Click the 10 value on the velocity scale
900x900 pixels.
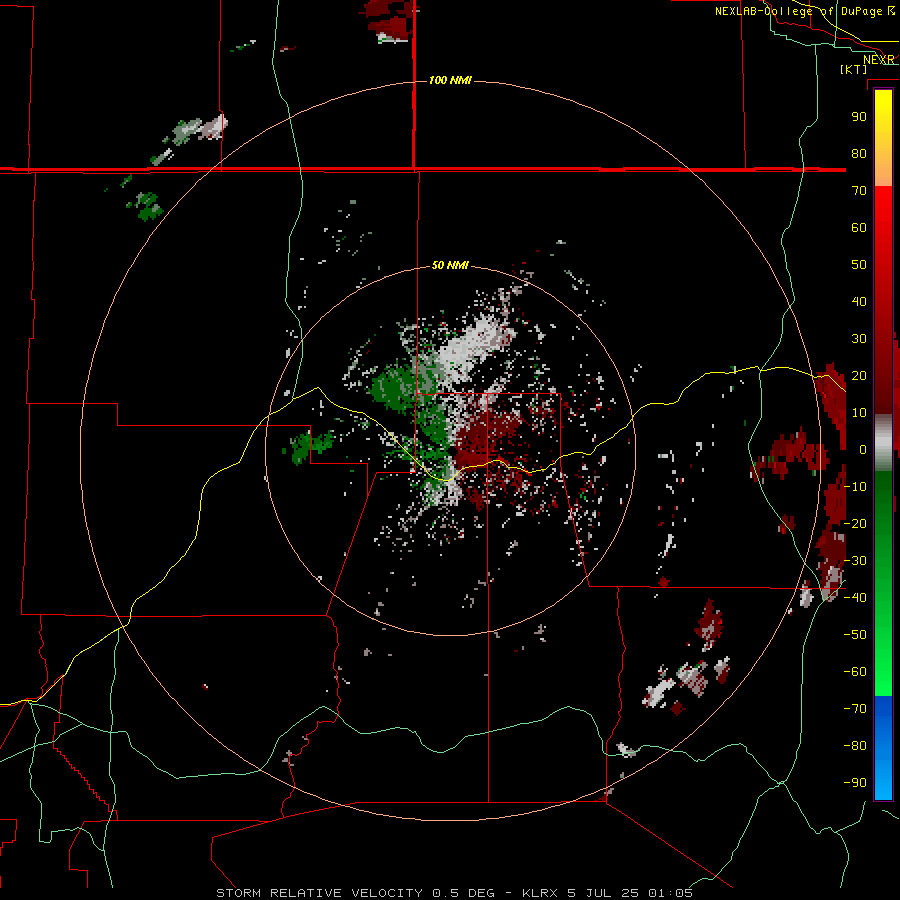(859, 413)
